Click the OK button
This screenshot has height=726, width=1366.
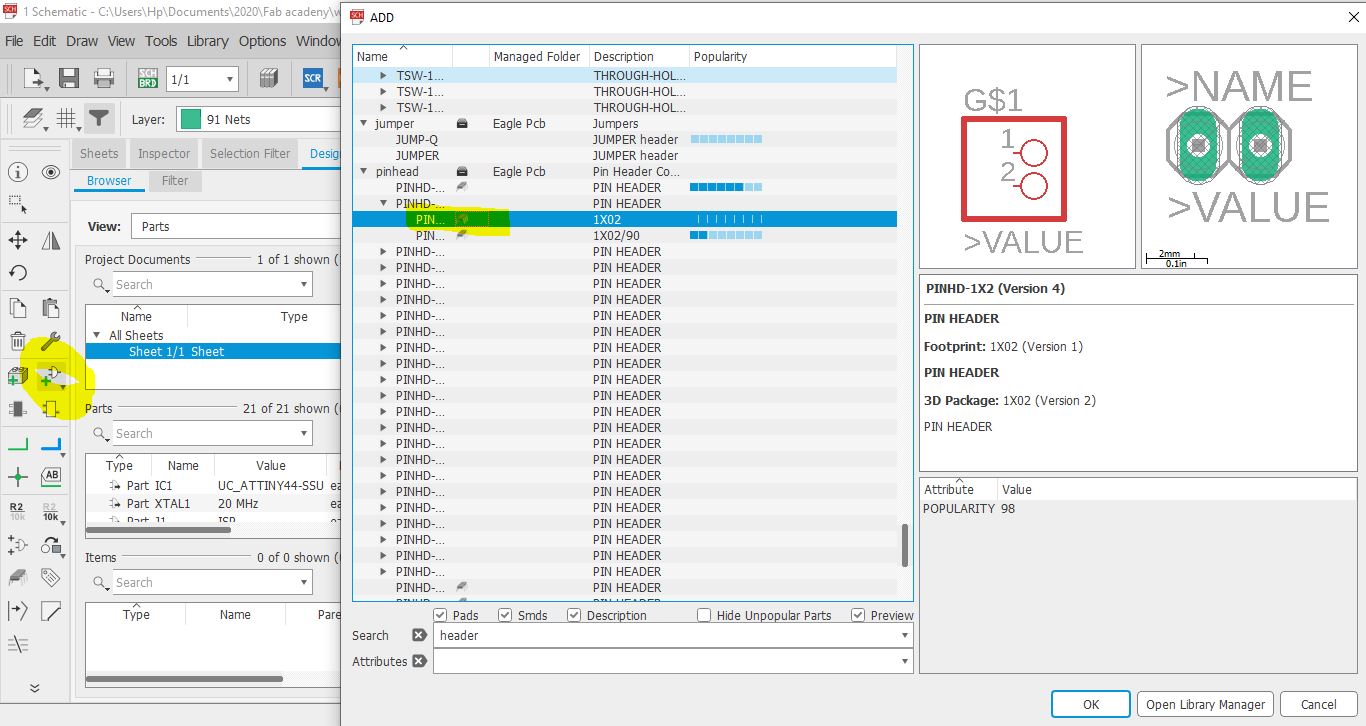[x=1091, y=704]
